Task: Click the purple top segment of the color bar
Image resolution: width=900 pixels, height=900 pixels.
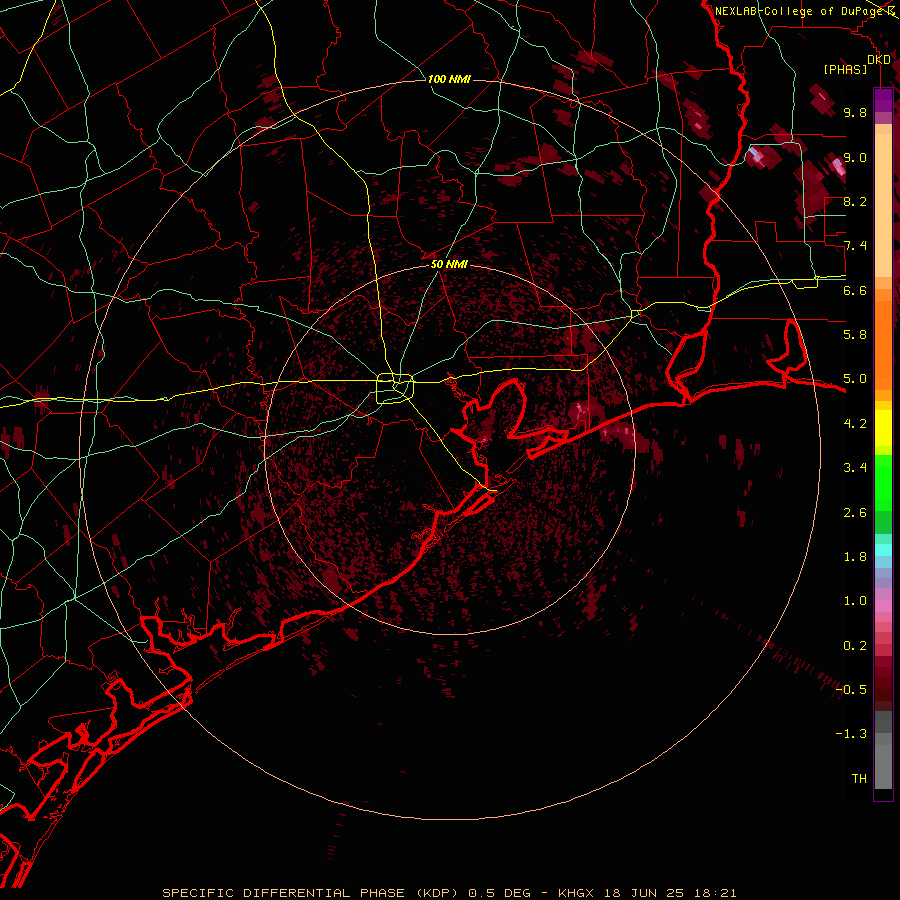Action: tap(883, 100)
